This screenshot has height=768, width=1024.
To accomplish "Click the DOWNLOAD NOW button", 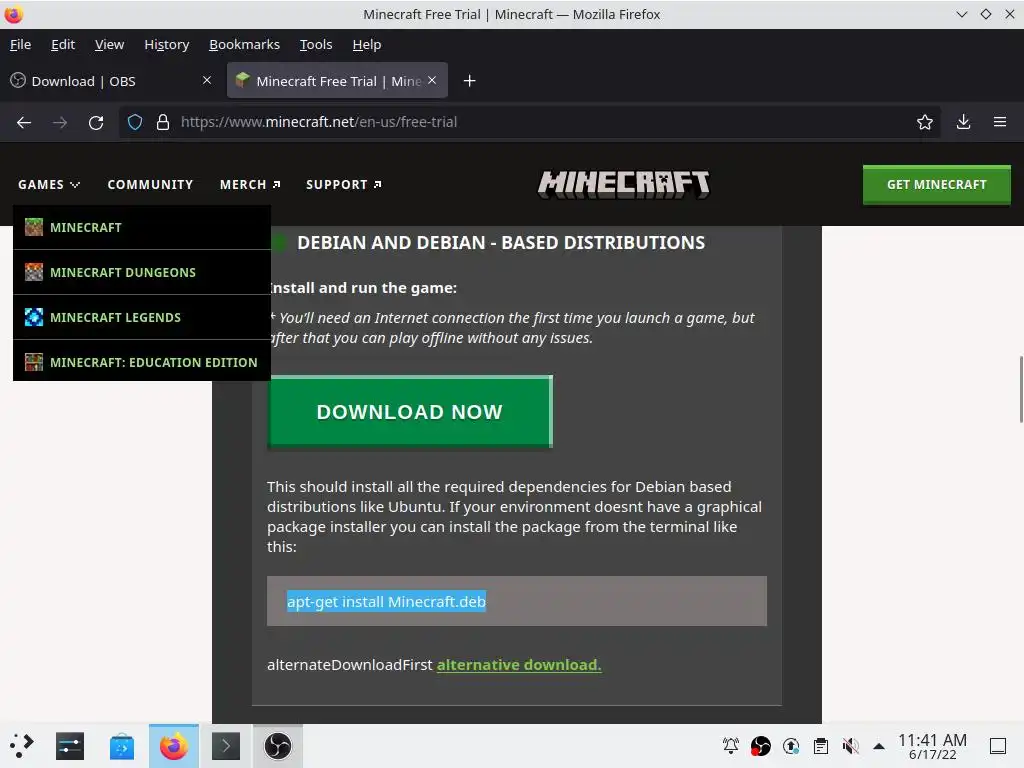I will point(410,411).
